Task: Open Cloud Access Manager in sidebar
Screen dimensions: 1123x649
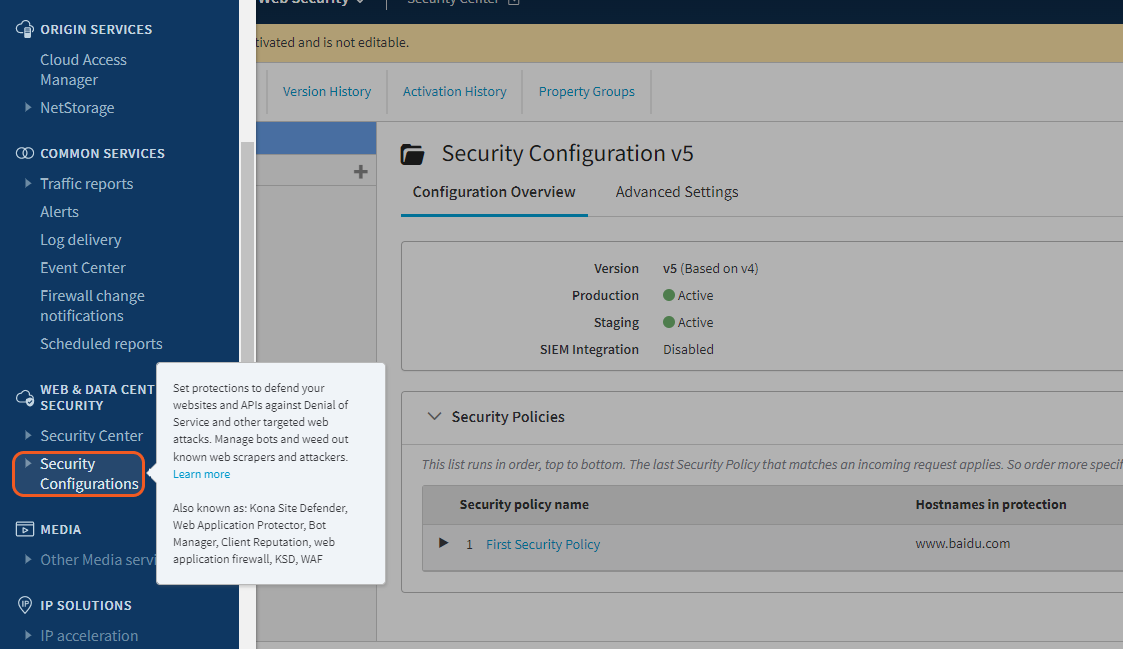Action: click(x=83, y=70)
